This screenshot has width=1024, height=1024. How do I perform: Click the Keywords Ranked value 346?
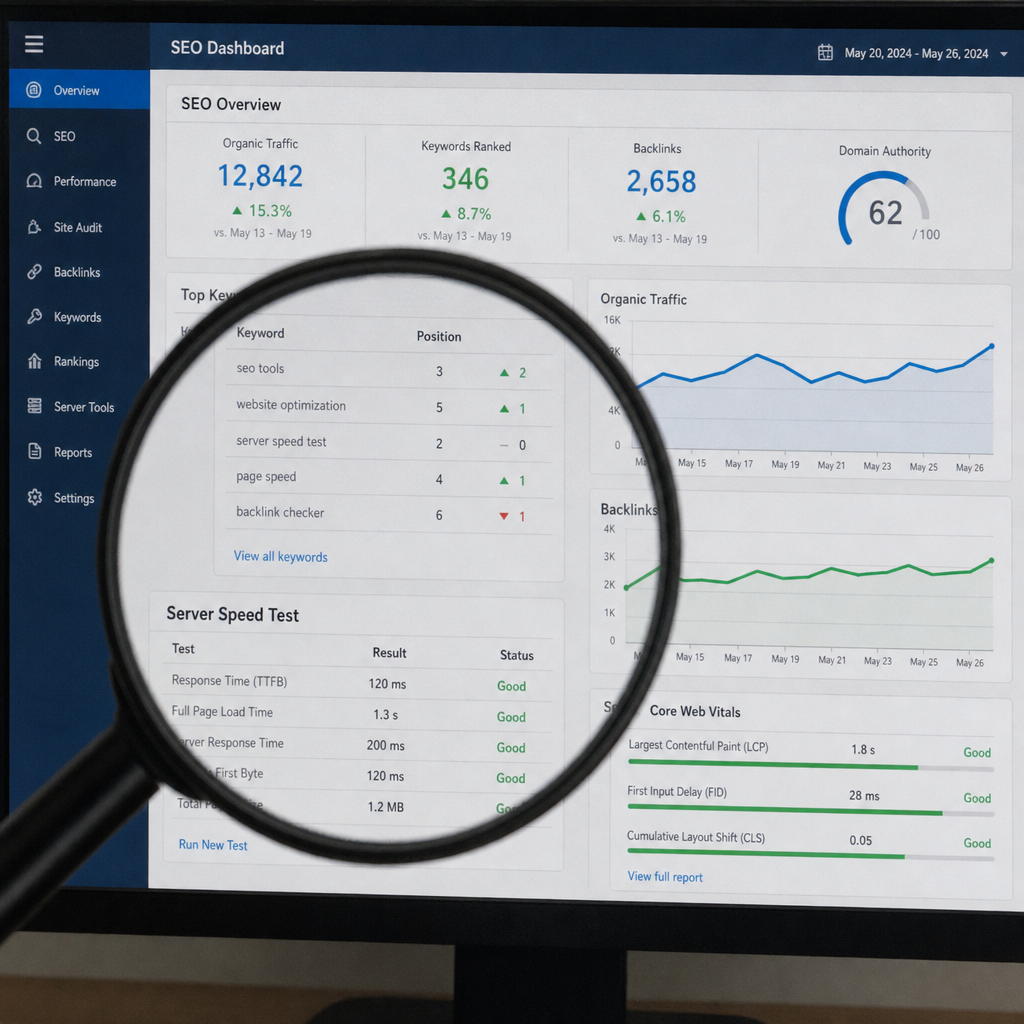coord(465,179)
